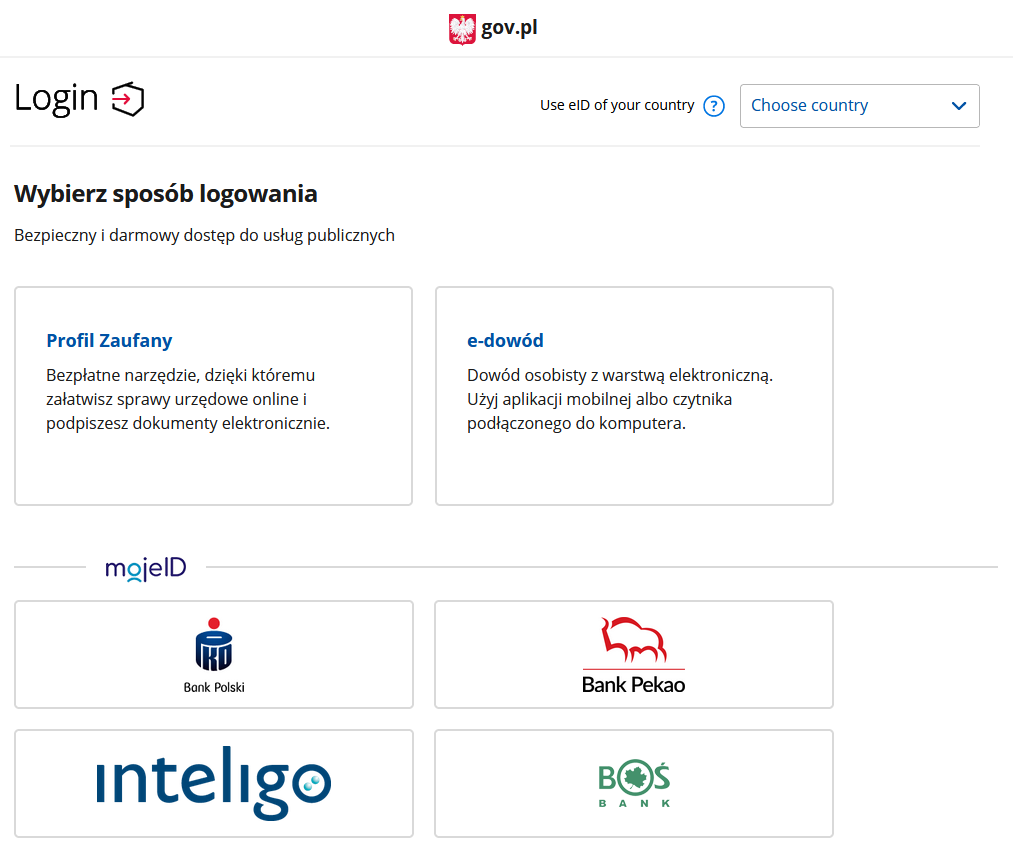Click the "Use eID of your country" label
This screenshot has width=1013, height=843.
click(x=617, y=105)
